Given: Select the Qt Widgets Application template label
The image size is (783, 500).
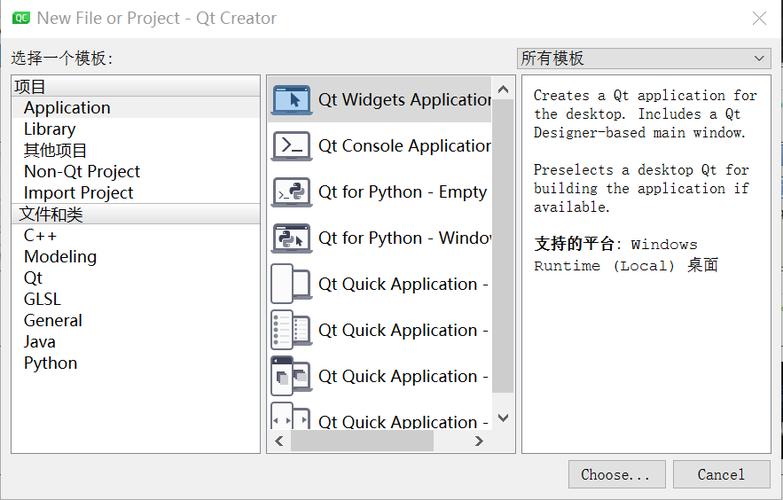Looking at the screenshot, I should coord(405,99).
